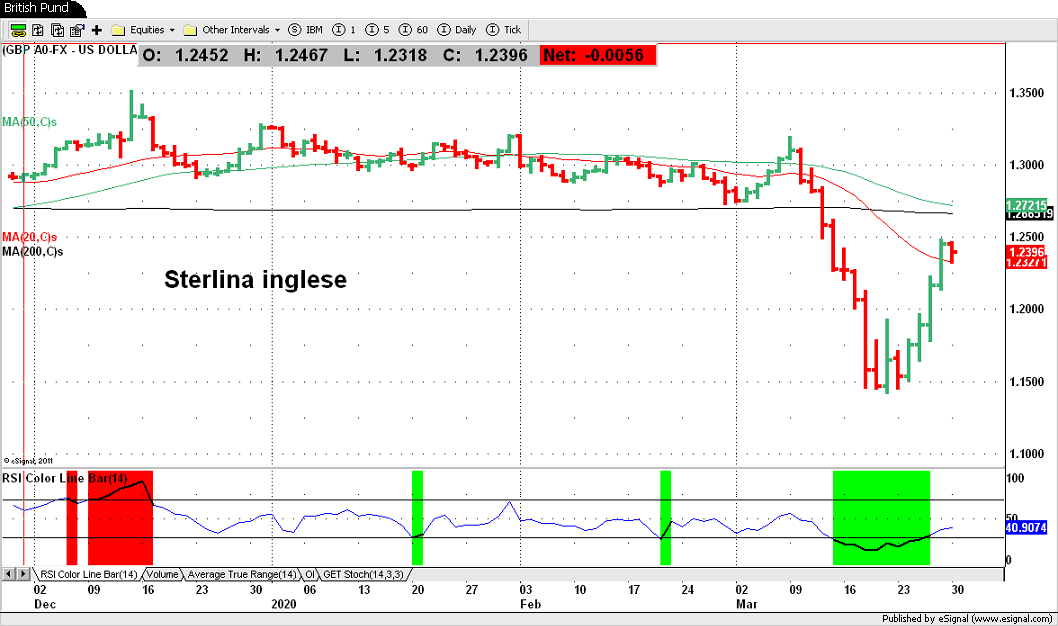Image resolution: width=1058 pixels, height=626 pixels.
Task: Click the 1.3500 price axis label
Action: 1026,93
